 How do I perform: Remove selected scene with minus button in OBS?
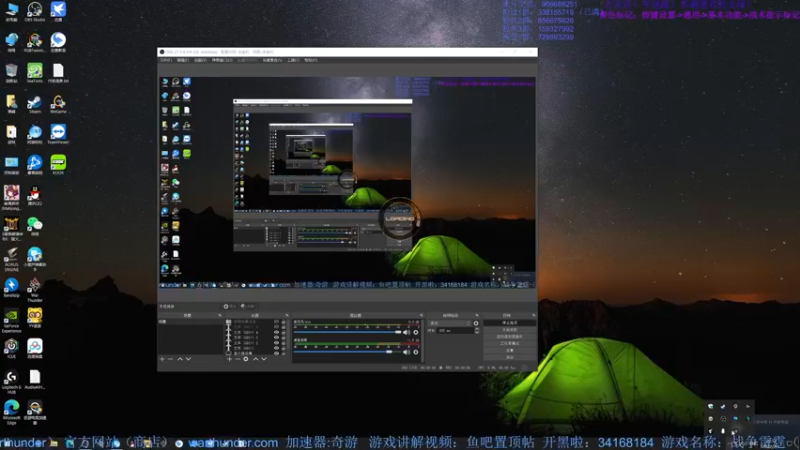point(170,359)
